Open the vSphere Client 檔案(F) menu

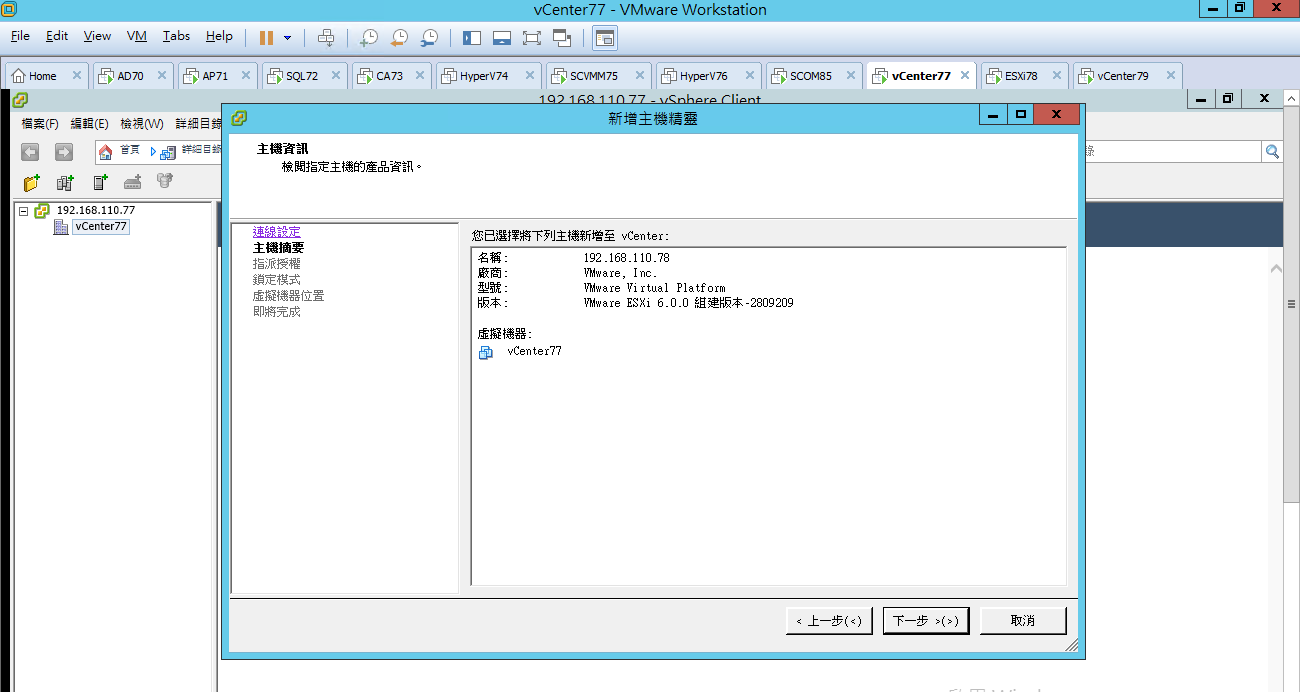pos(40,124)
